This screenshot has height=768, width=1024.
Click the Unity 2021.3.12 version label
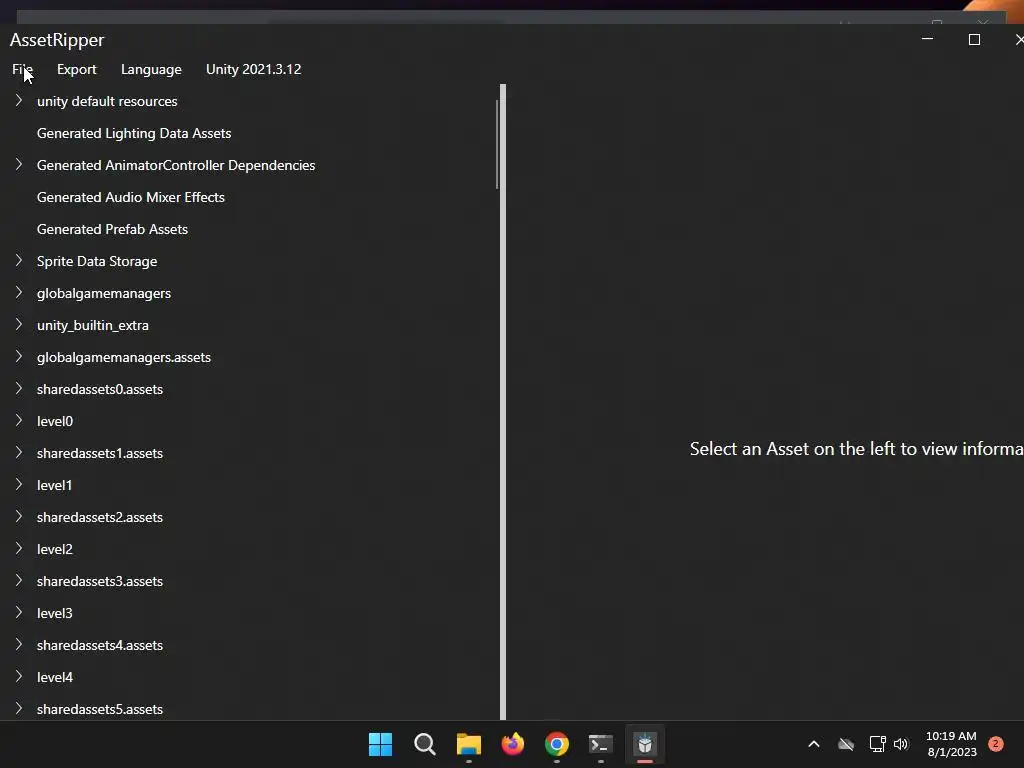253,69
